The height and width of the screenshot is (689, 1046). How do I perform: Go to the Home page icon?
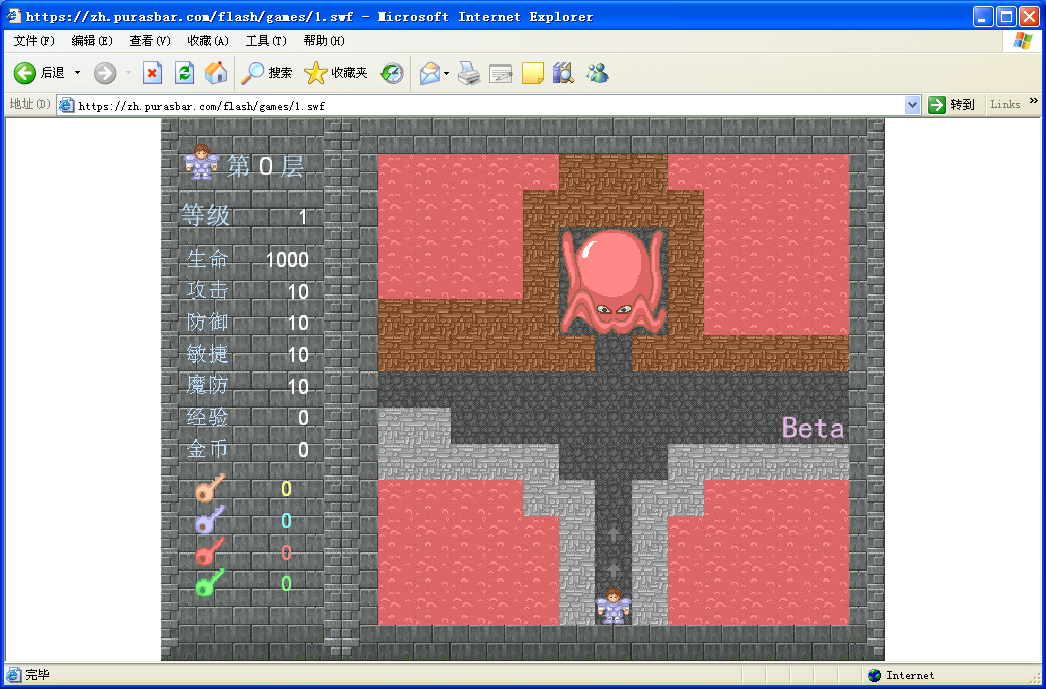tap(215, 73)
